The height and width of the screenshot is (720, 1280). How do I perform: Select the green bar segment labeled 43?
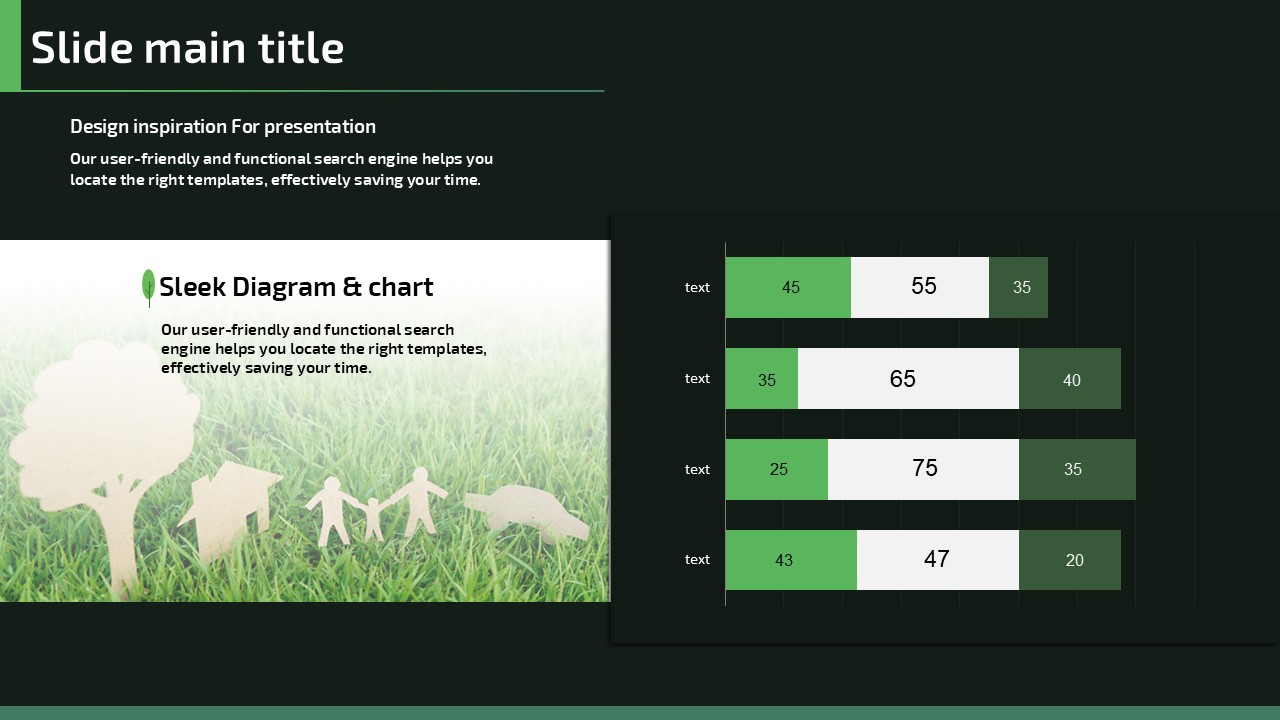(x=791, y=560)
